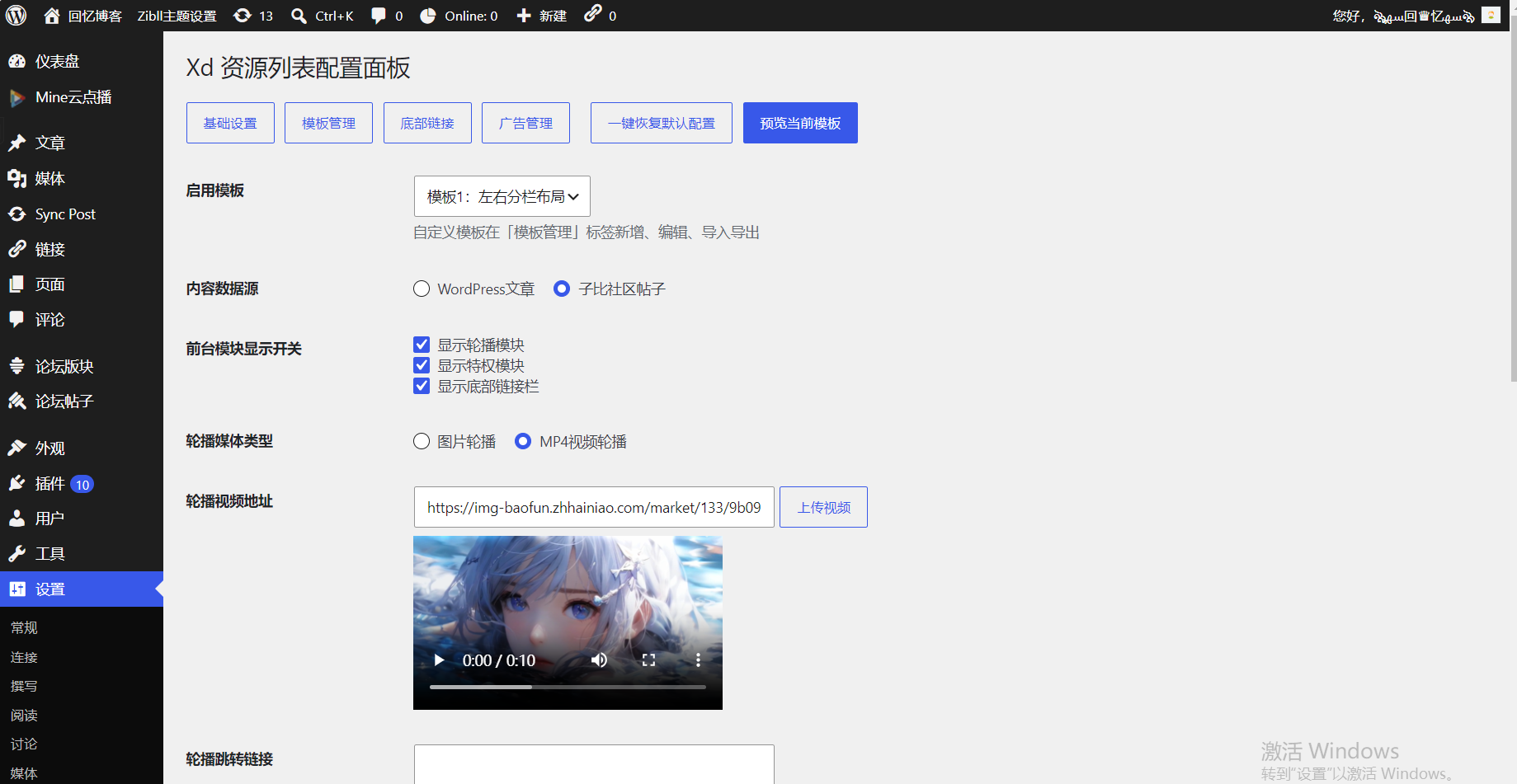
Task: Open 评论 comment icon in sidebar
Action: pos(16,319)
